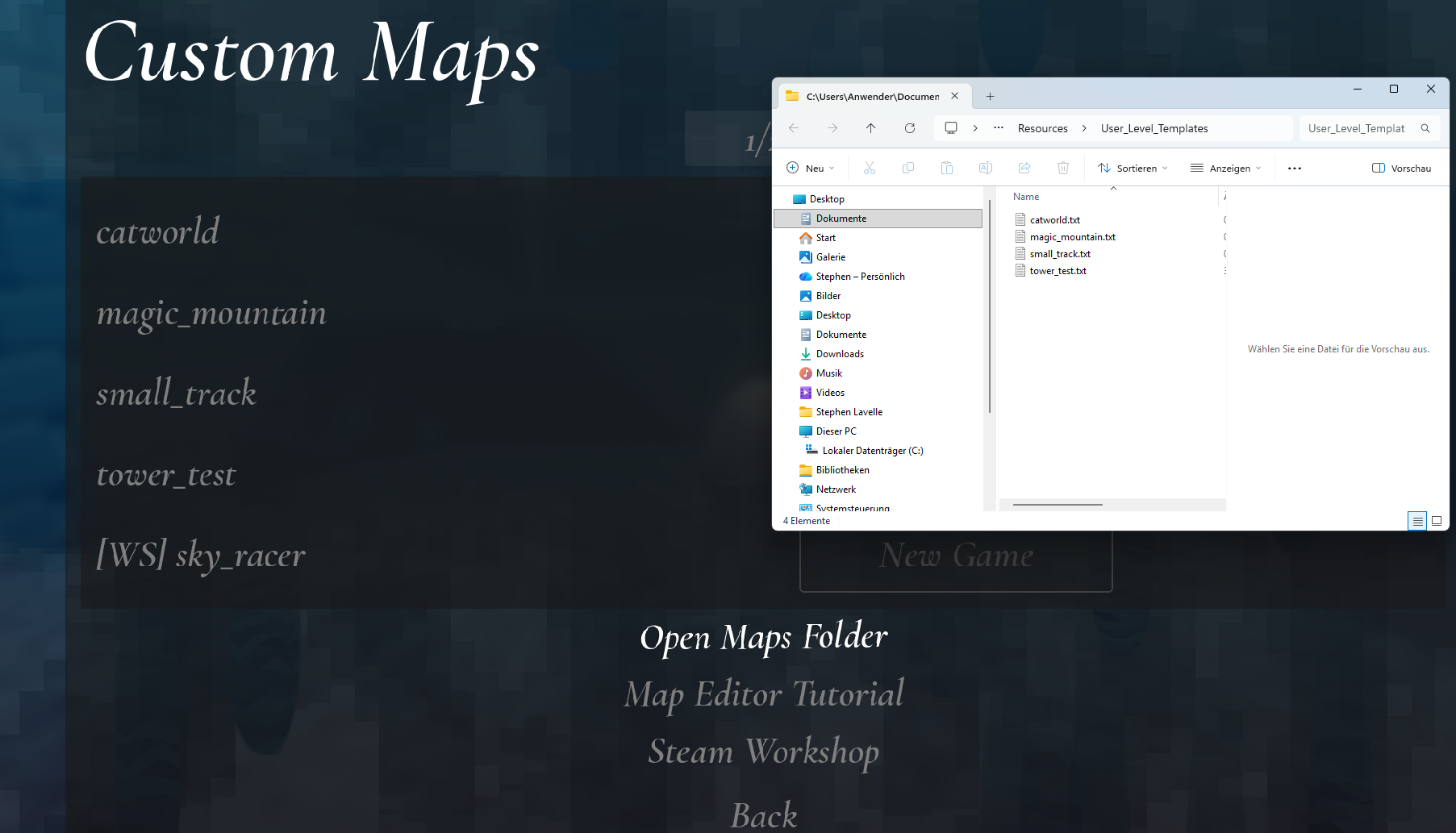
Task: Select the Downloads folder in sidebar
Action: [839, 354]
